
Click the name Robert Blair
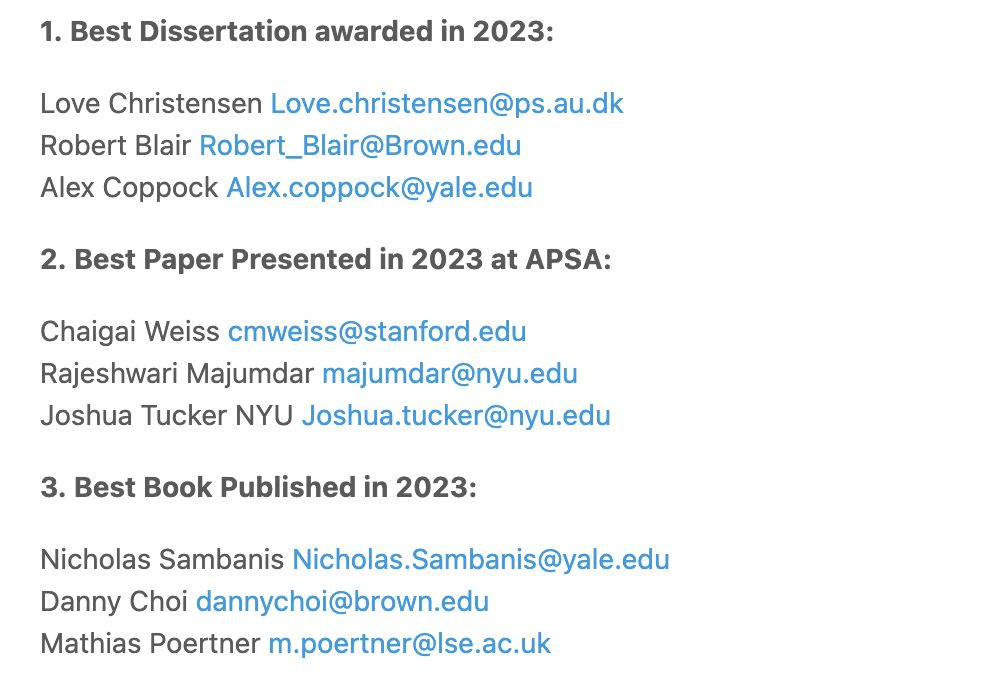(115, 146)
